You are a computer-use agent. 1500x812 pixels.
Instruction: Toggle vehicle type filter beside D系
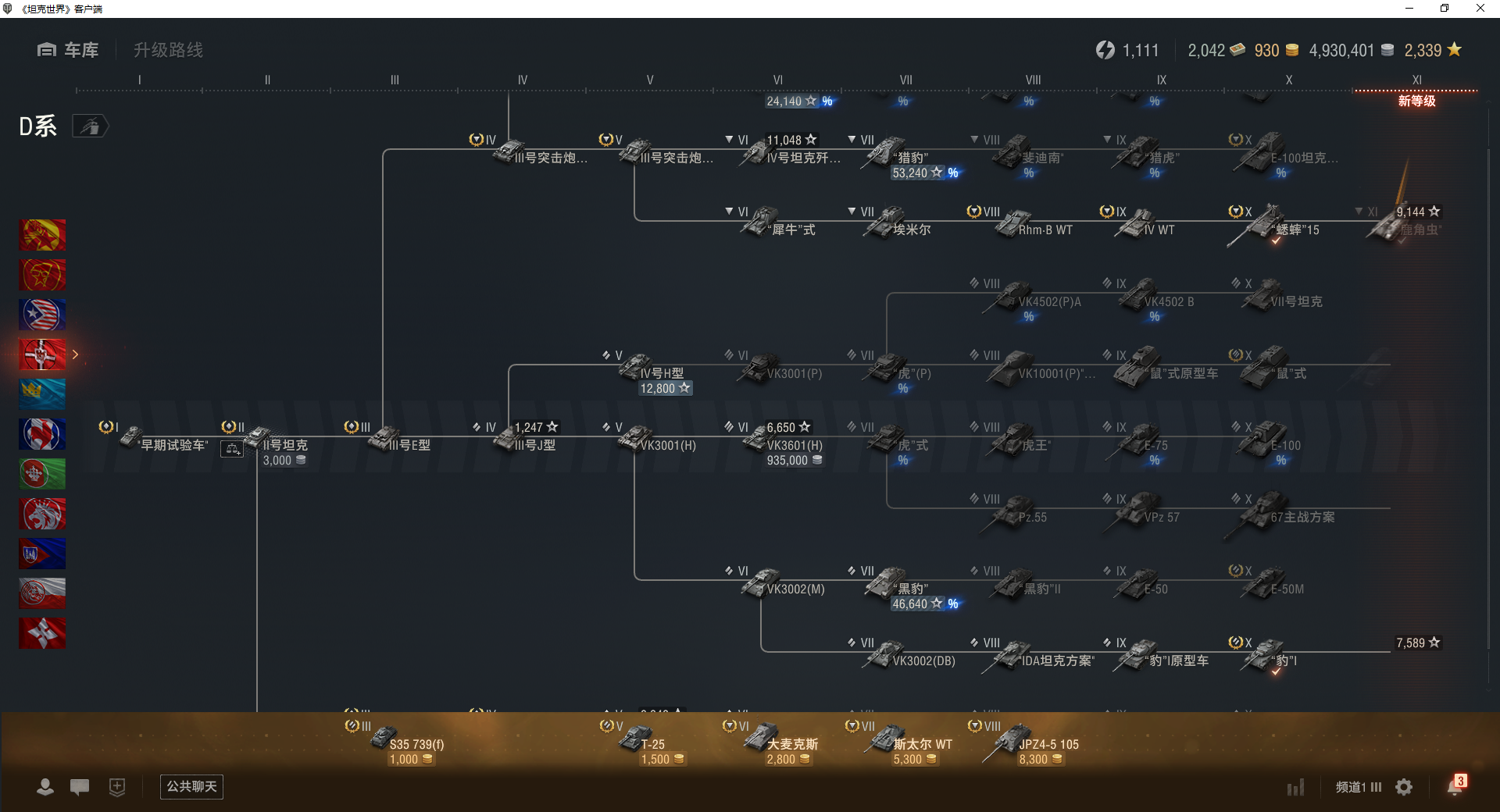click(x=90, y=126)
